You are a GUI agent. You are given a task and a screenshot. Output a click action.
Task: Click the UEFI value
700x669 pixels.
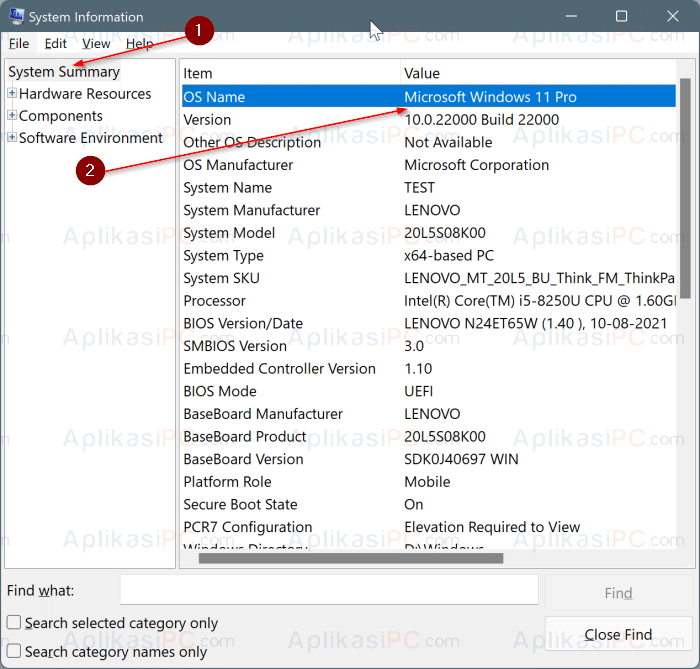418,391
